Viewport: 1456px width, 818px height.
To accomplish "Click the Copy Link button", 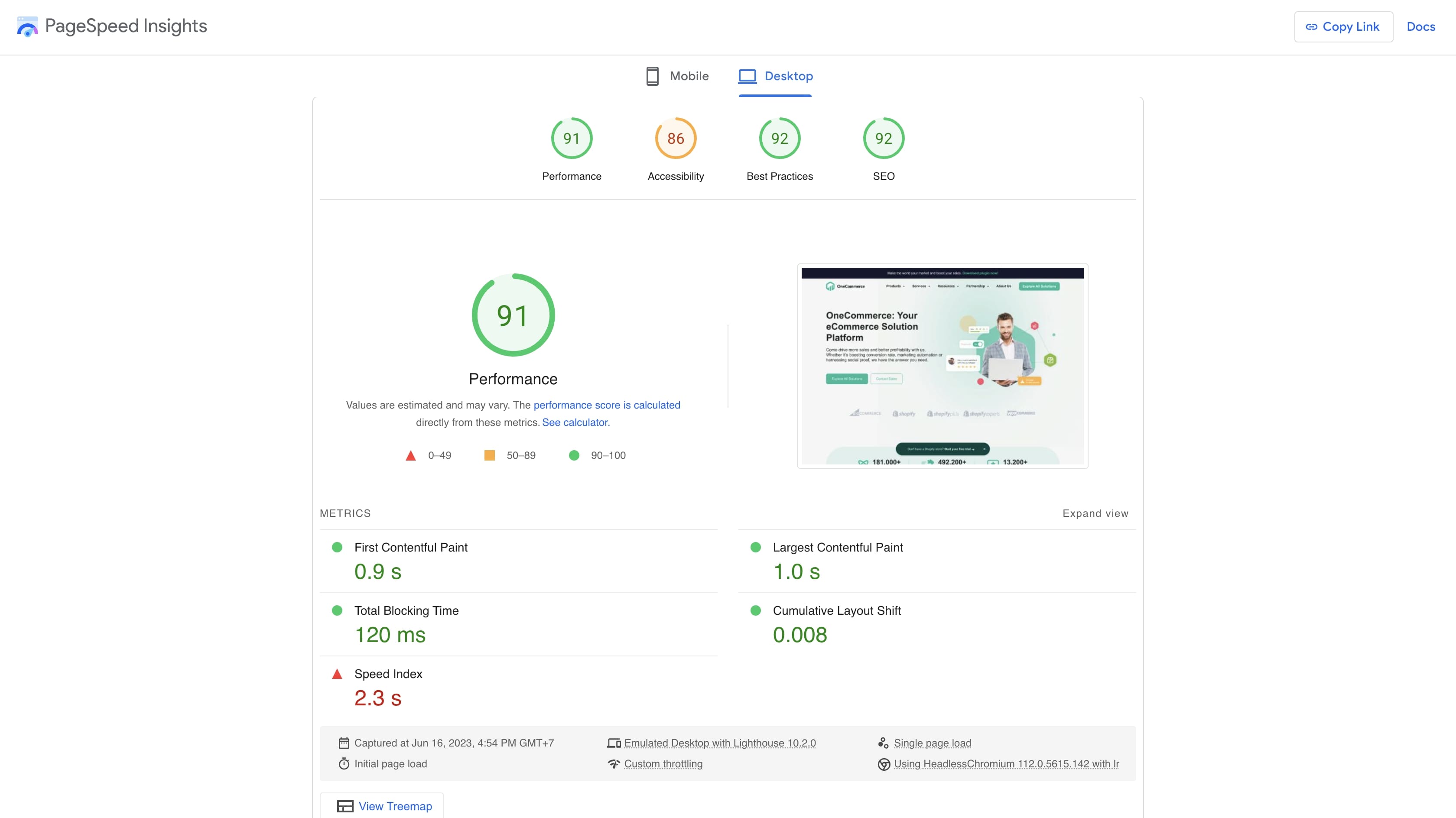I will pyautogui.click(x=1343, y=26).
